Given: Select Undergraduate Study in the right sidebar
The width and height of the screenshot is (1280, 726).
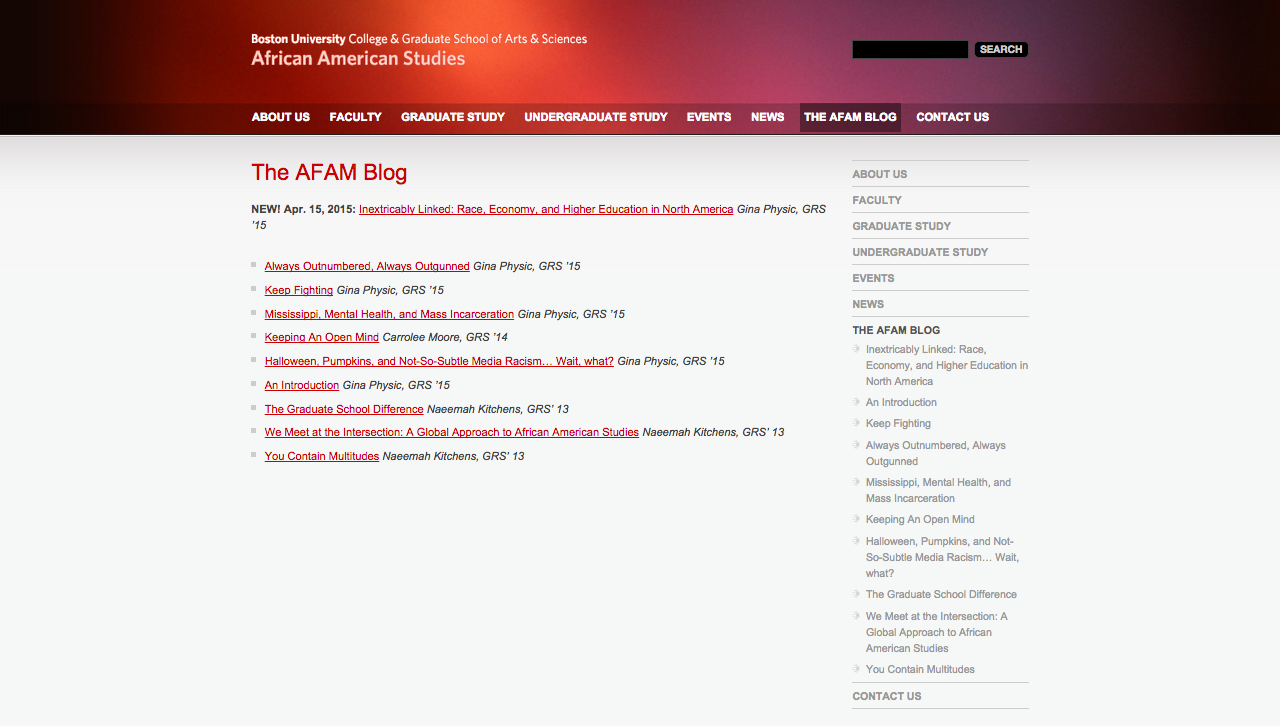Looking at the screenshot, I should click(919, 252).
